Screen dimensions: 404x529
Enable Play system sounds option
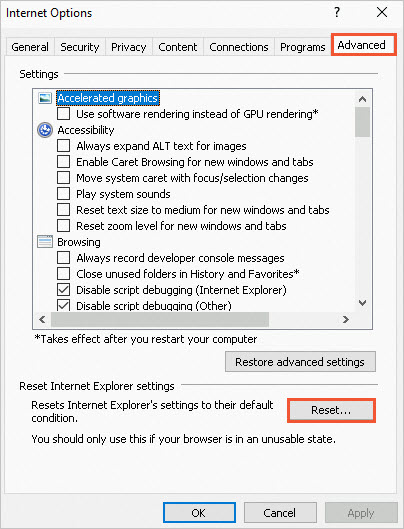pos(63,194)
